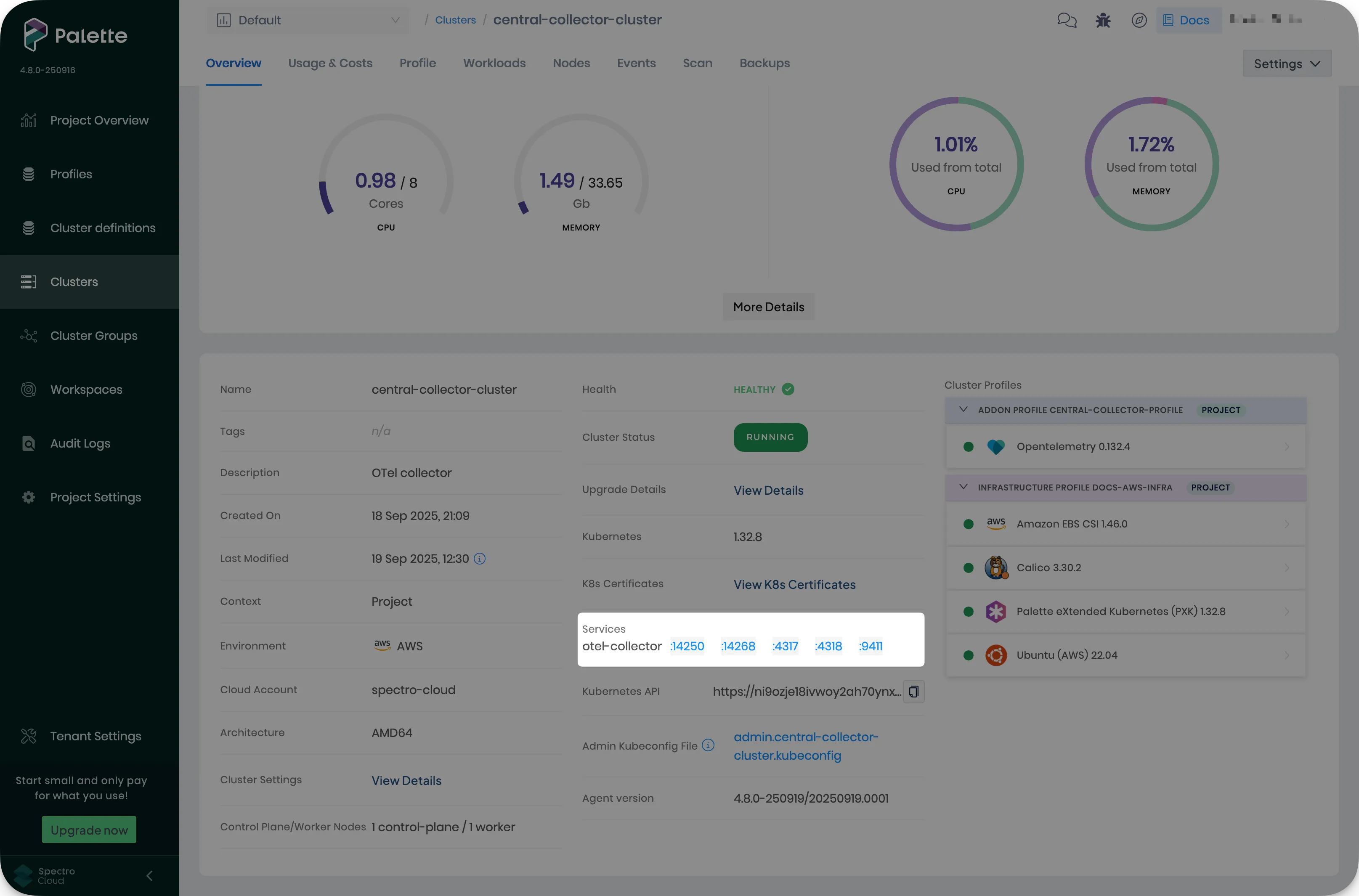Image resolution: width=1359 pixels, height=896 pixels.
Task: Open Audit Logs from sidebar
Action: 80,443
